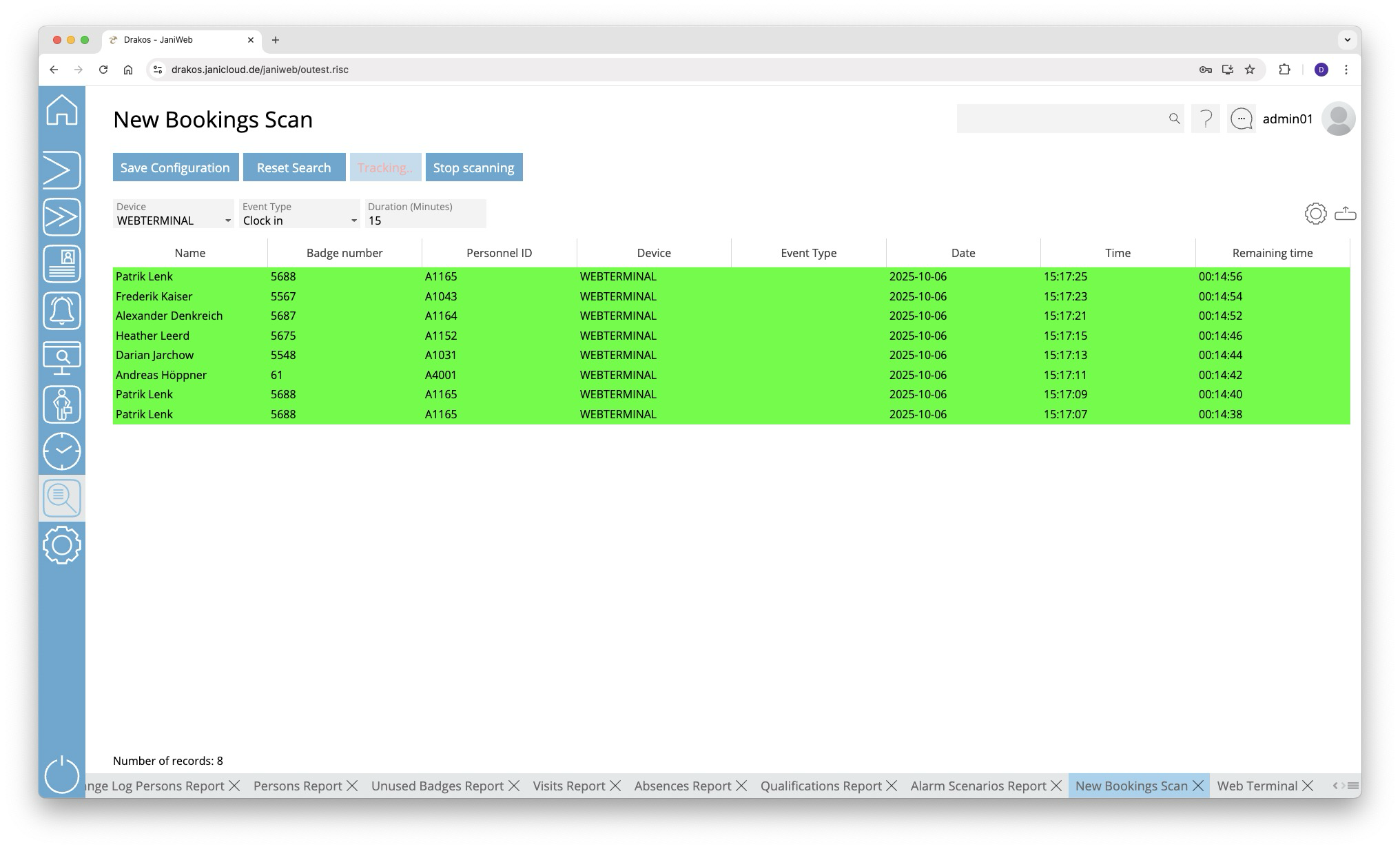Screen dimensions: 1400x849
Task: Close the Alarm Scenarios Report tab
Action: tap(1056, 786)
